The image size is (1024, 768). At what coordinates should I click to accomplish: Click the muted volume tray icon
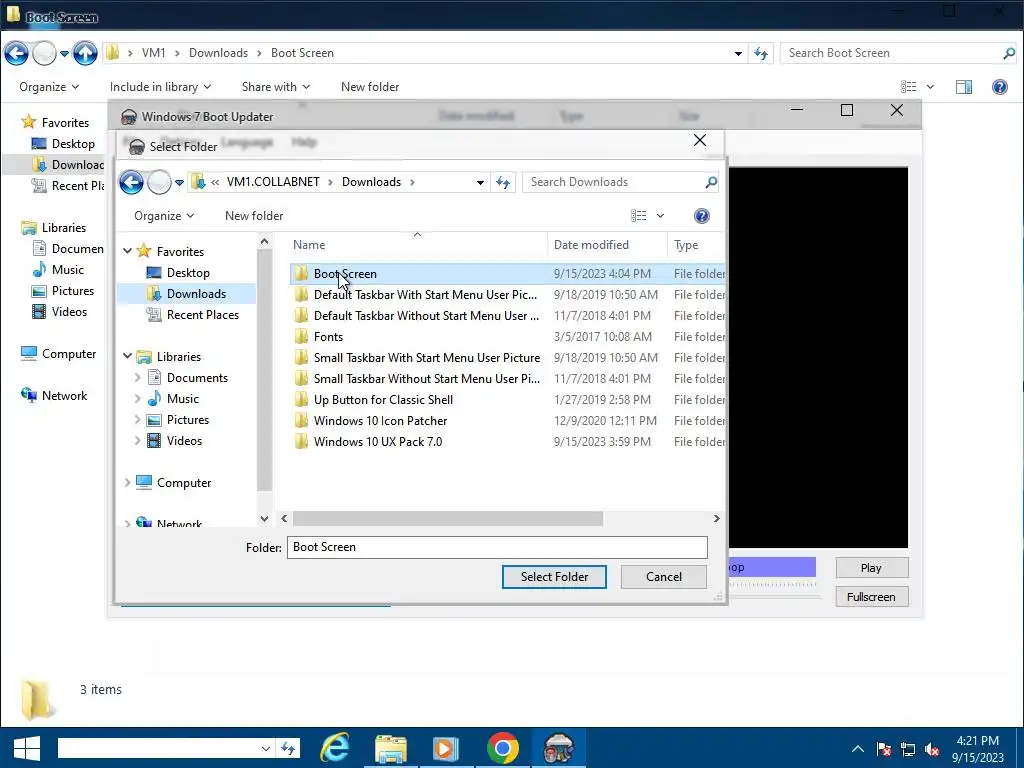coord(932,749)
